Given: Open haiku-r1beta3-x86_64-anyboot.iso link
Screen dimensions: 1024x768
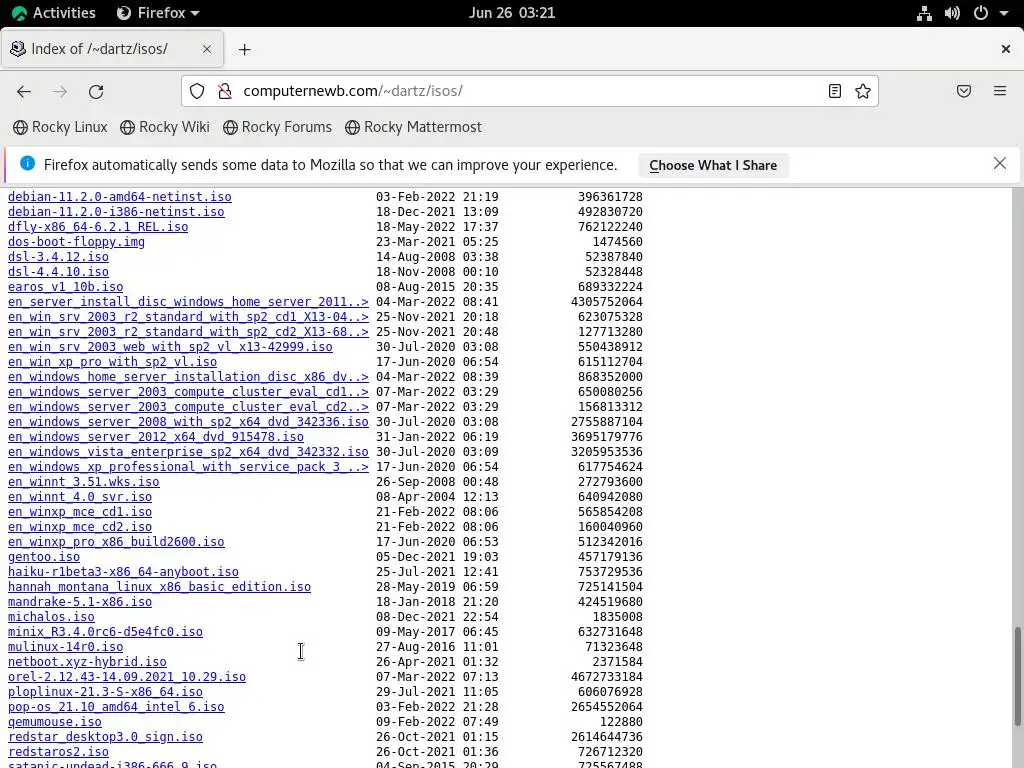Looking at the screenshot, I should tap(123, 572).
